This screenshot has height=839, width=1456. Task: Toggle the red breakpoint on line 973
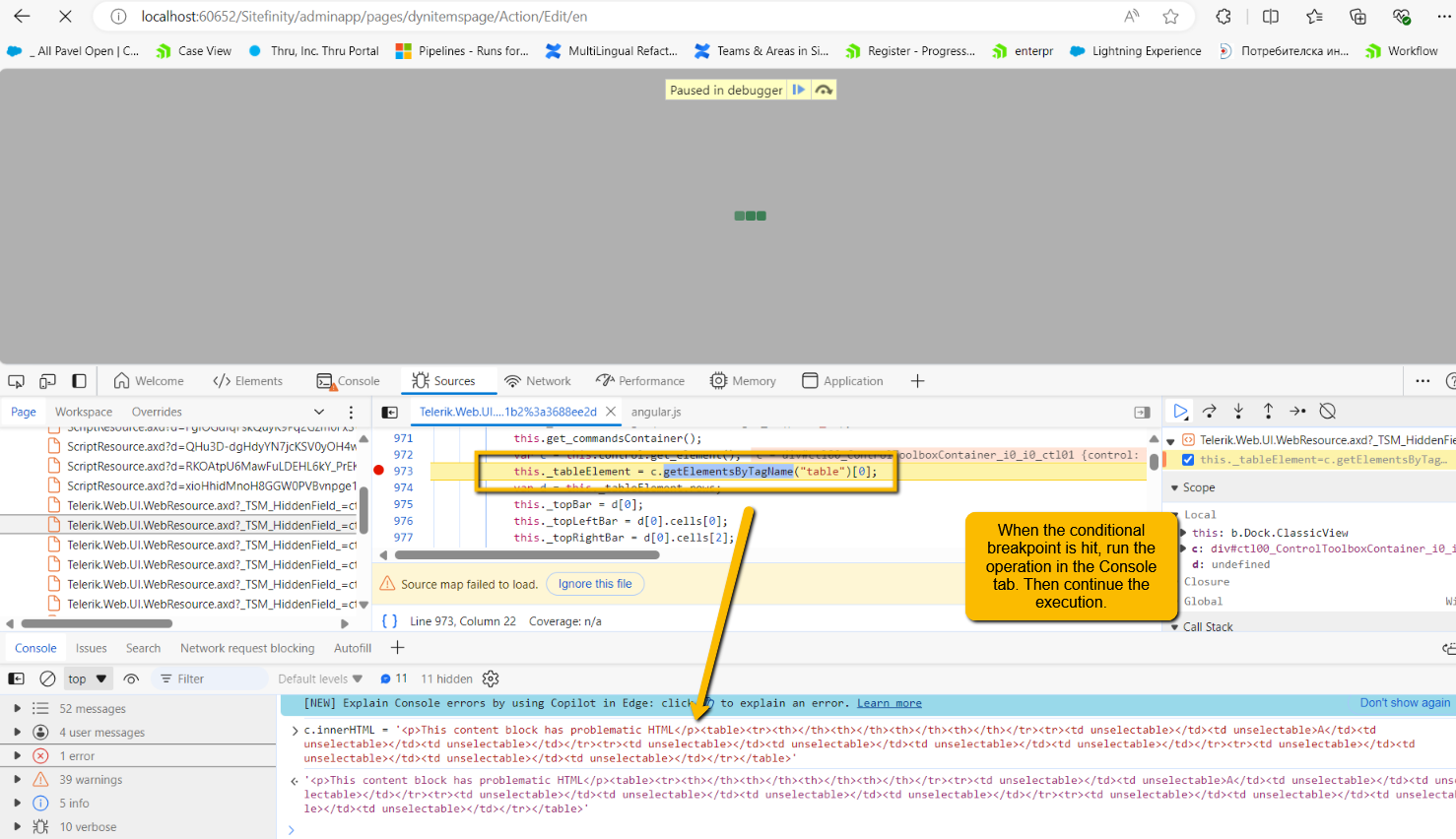[x=379, y=471]
